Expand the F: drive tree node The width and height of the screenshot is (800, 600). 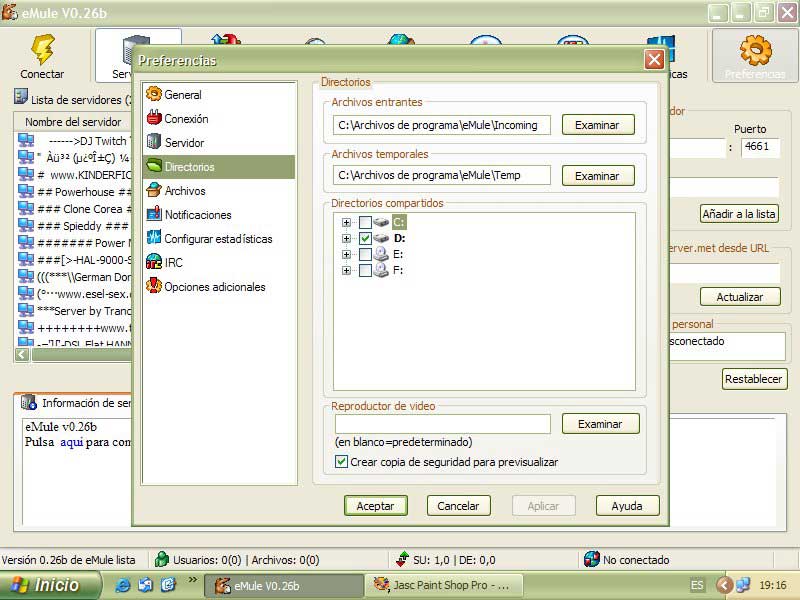346,270
